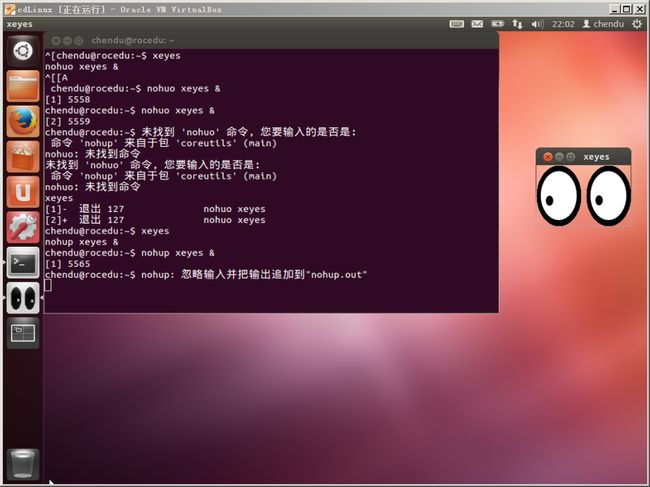Viewport: 650px width, 487px height.
Task: Click the xeyes window title bar
Action: point(584,157)
